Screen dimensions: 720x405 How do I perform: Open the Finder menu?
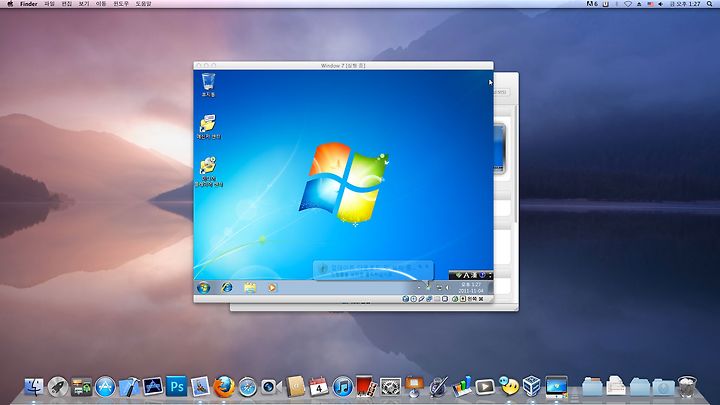[x=28, y=4]
